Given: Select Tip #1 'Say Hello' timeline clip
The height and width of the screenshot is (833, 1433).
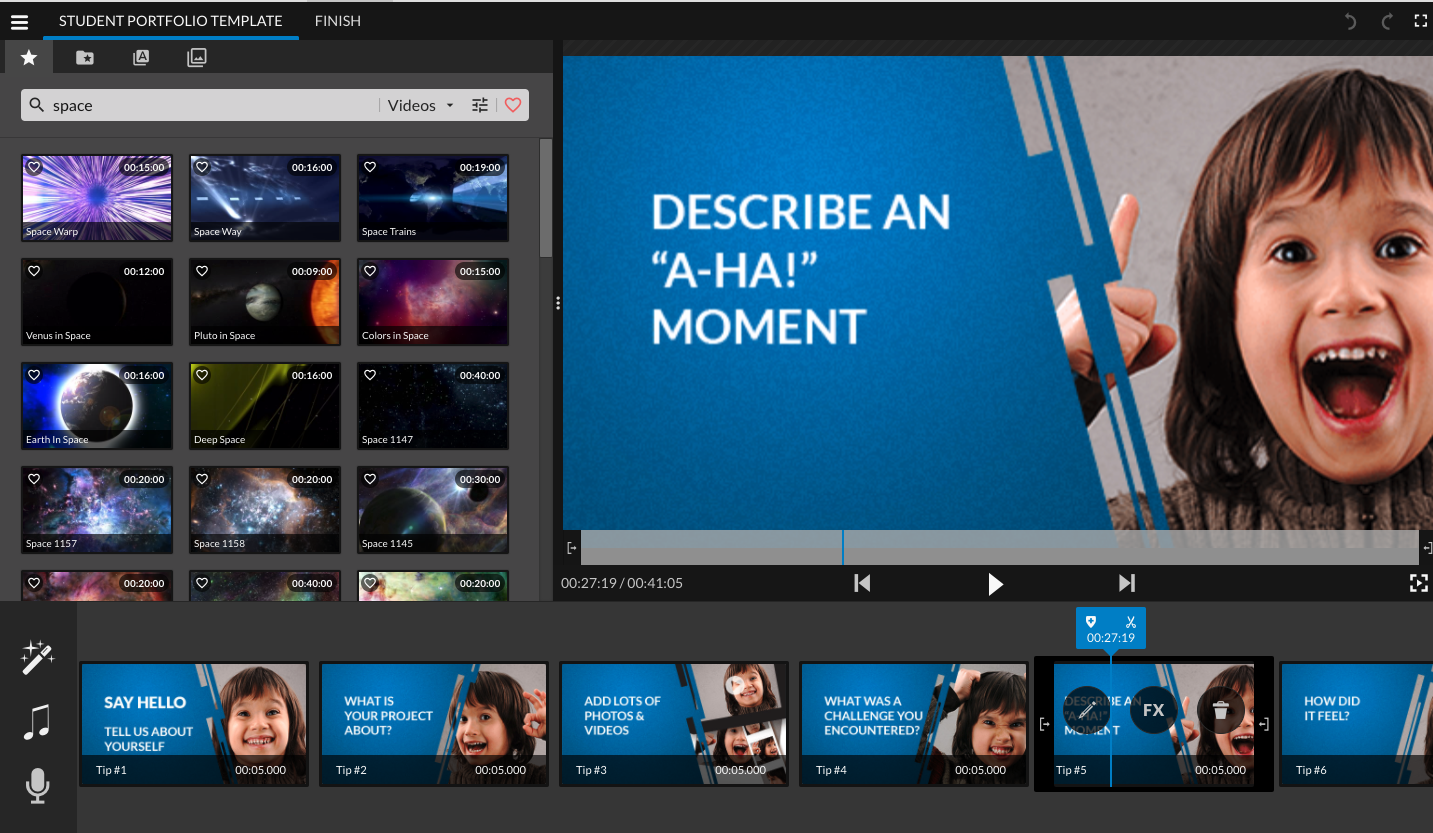Looking at the screenshot, I should point(194,724).
